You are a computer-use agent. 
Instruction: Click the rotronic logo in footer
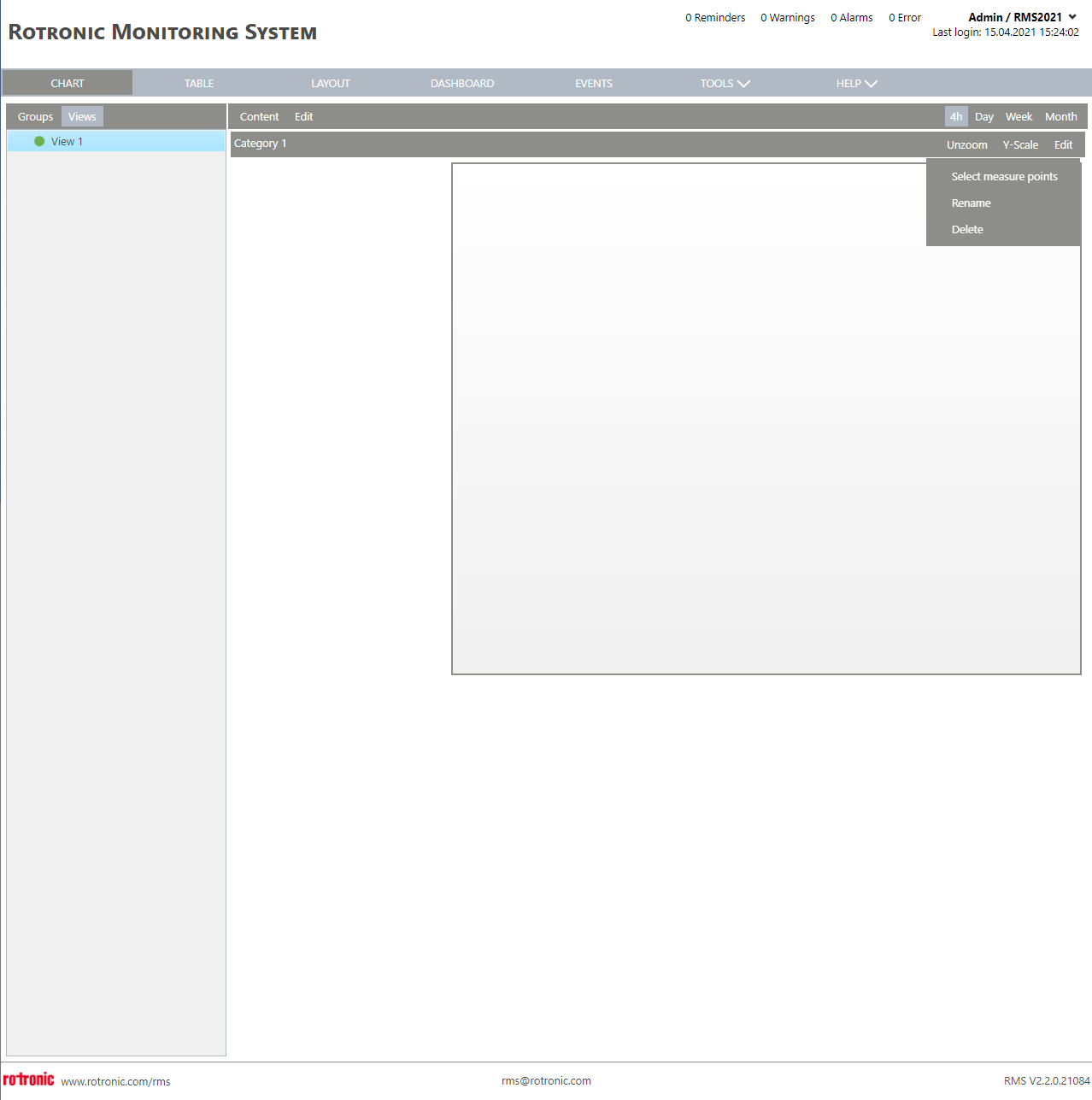[28, 1079]
